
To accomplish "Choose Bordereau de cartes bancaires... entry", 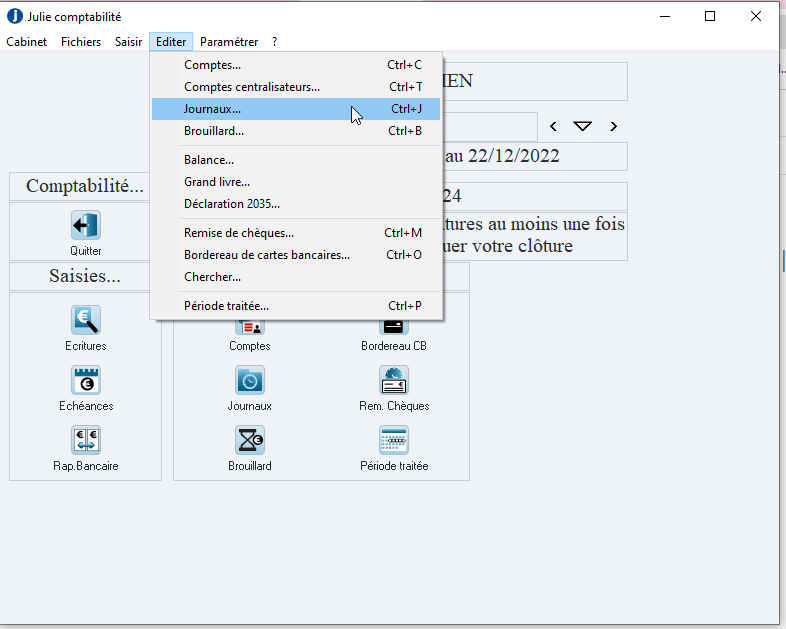I will click(x=296, y=256).
